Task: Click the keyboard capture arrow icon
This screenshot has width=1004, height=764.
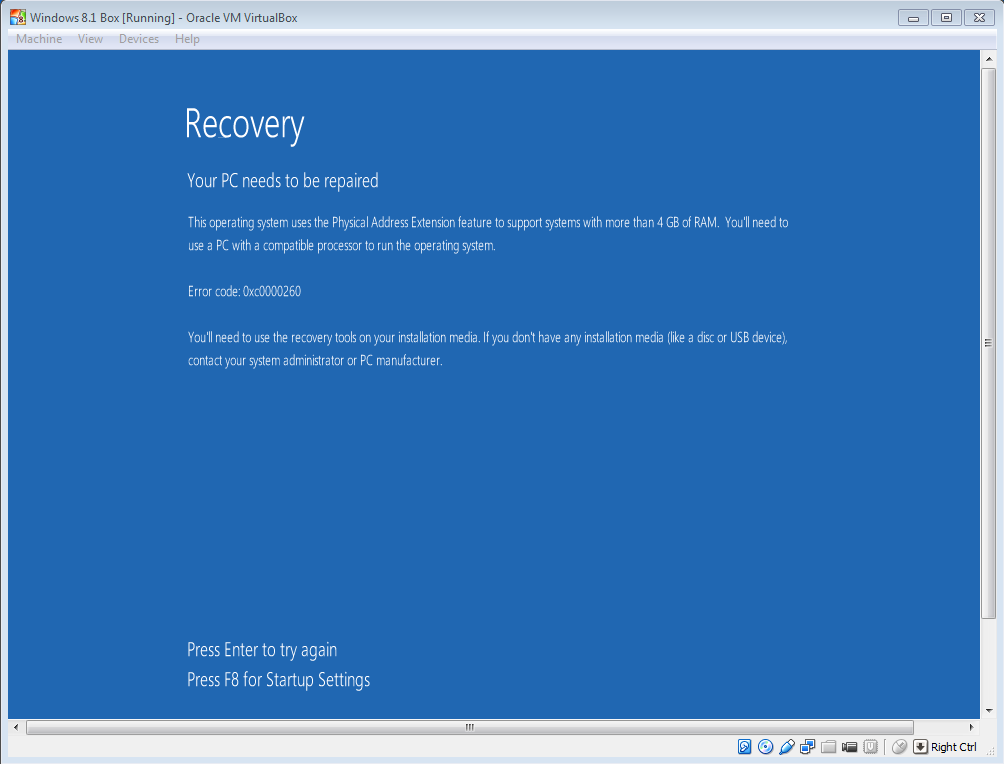Action: point(920,747)
